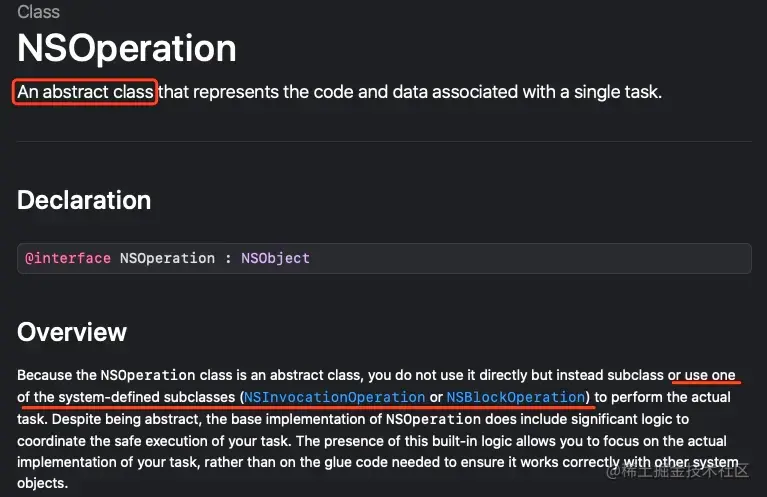Click the Declaration section heading
Viewport: 767px width, 497px height.
point(84,200)
